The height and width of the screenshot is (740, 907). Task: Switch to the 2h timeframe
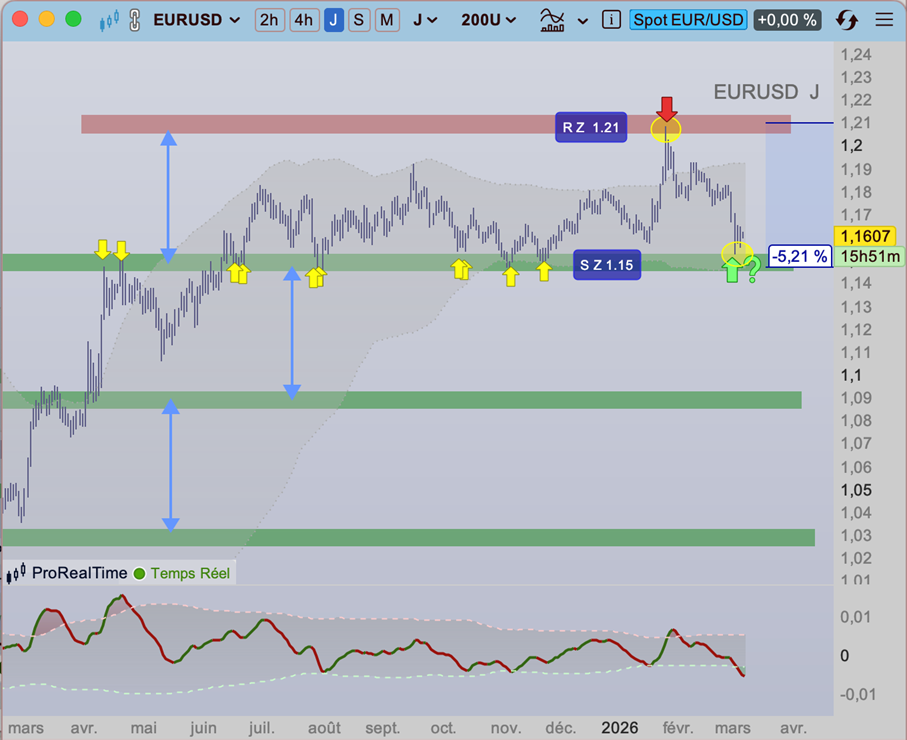270,20
